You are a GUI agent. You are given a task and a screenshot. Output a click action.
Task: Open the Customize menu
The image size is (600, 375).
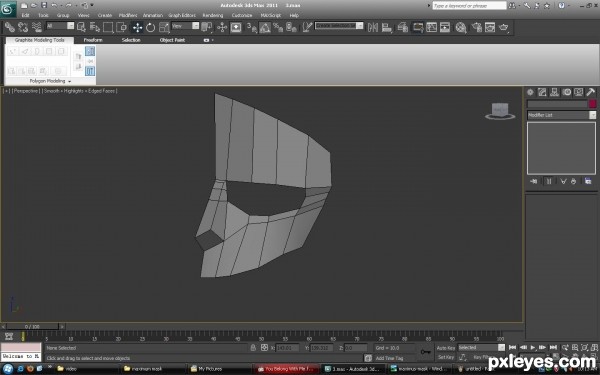click(x=242, y=15)
